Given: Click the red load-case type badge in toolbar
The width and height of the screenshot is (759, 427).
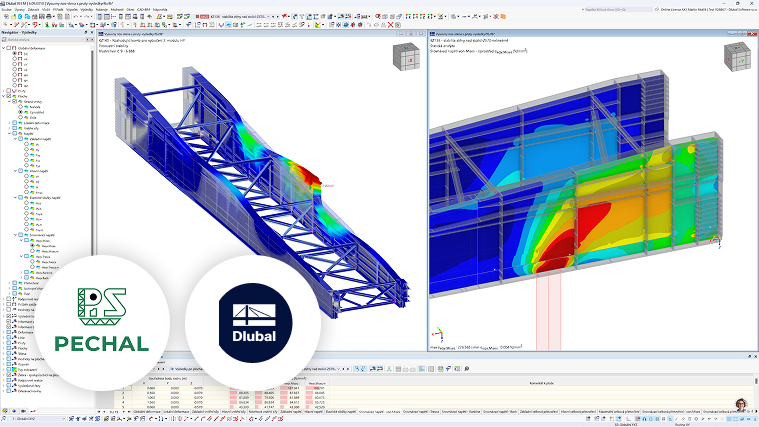Looking at the screenshot, I should click(204, 16).
